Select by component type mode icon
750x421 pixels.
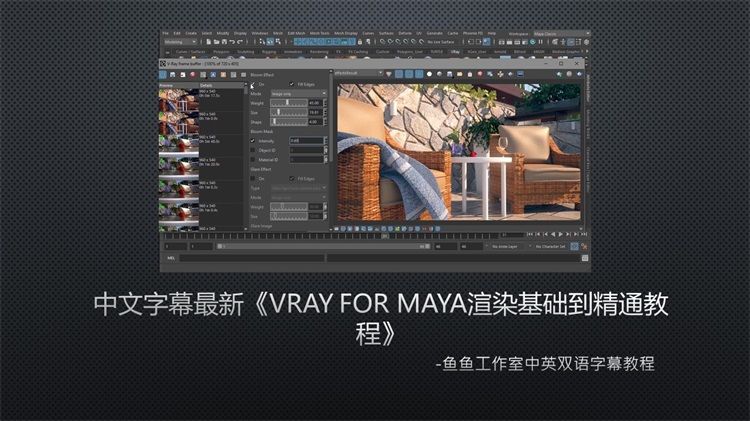coord(278,42)
